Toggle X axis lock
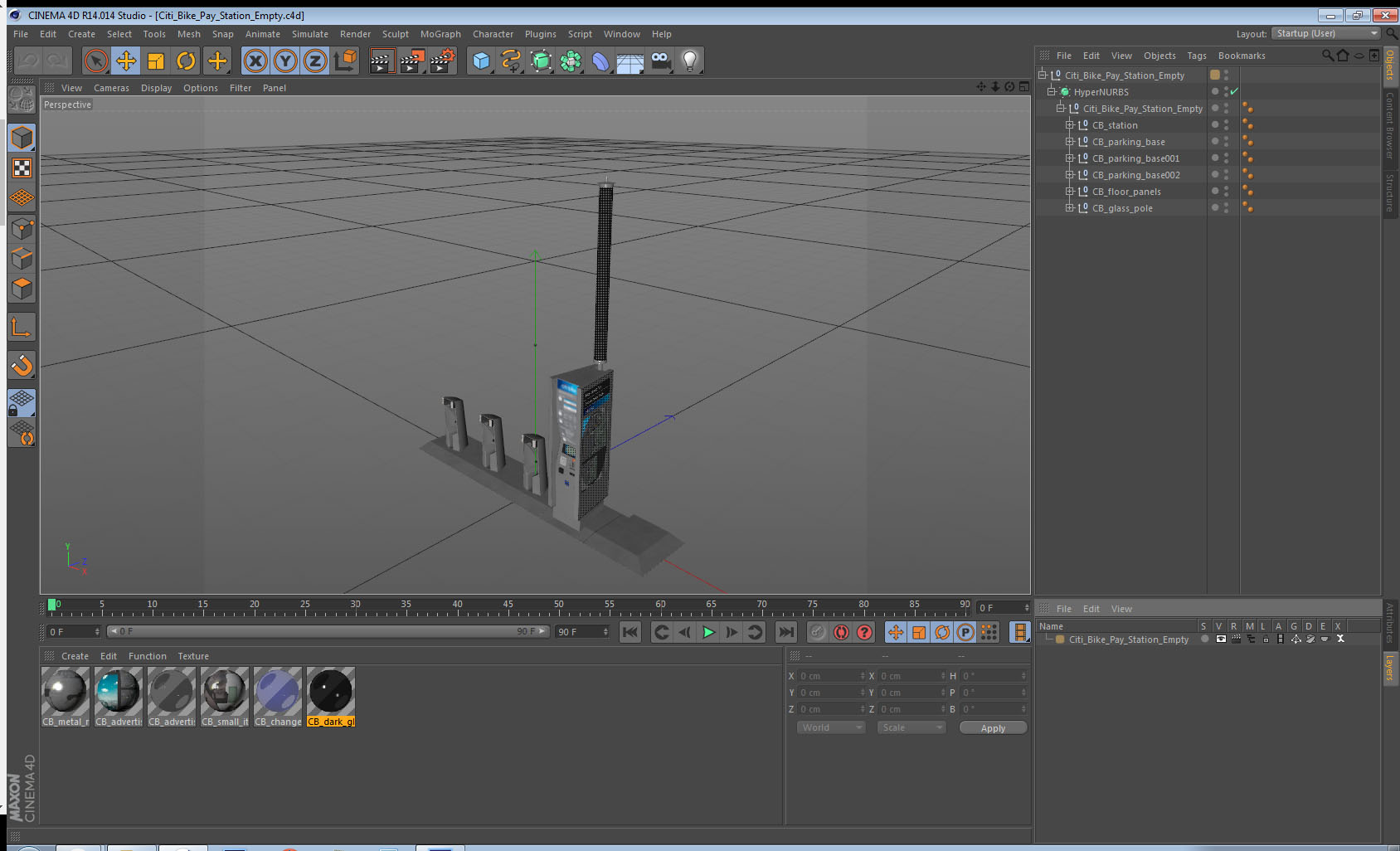Image resolution: width=1400 pixels, height=851 pixels. 255,61
